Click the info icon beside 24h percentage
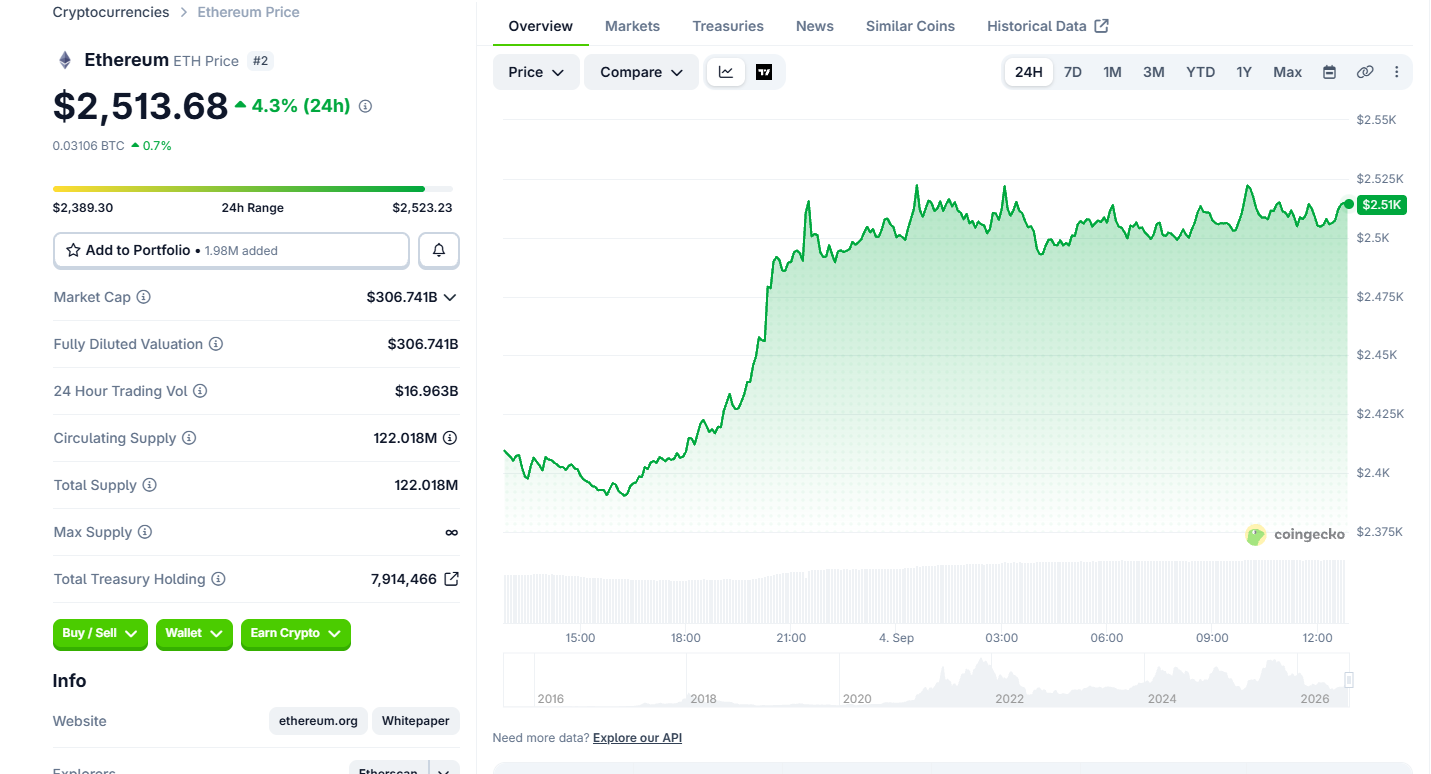 [365, 106]
